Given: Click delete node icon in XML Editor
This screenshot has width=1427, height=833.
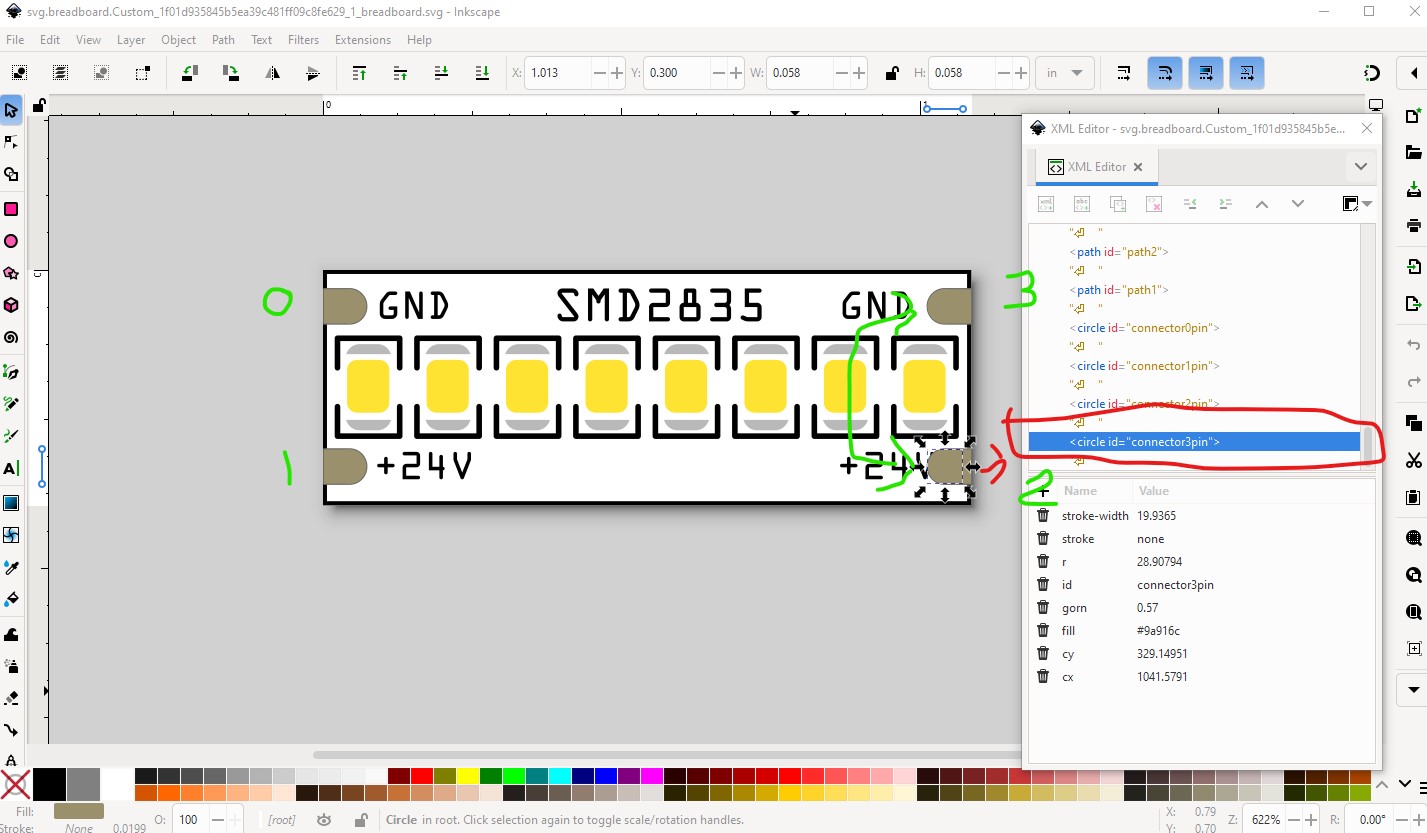Looking at the screenshot, I should pyautogui.click(x=1154, y=204).
